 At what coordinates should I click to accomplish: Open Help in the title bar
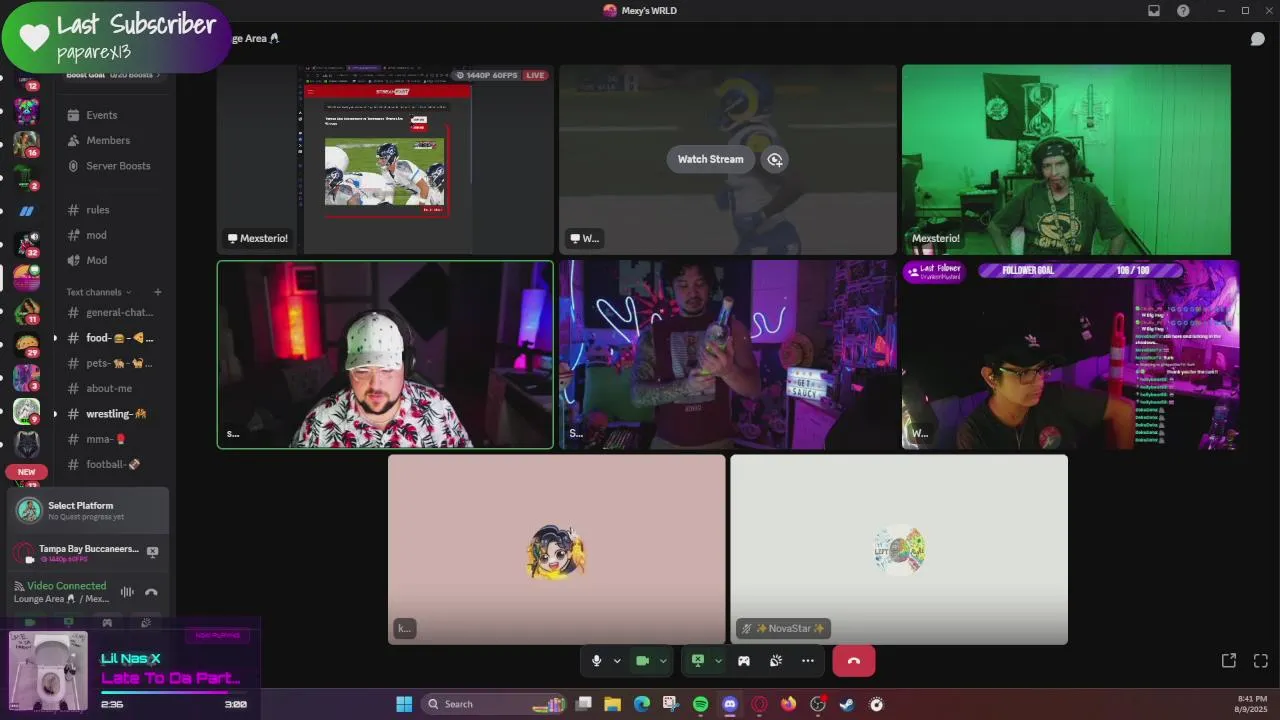click(x=1184, y=11)
